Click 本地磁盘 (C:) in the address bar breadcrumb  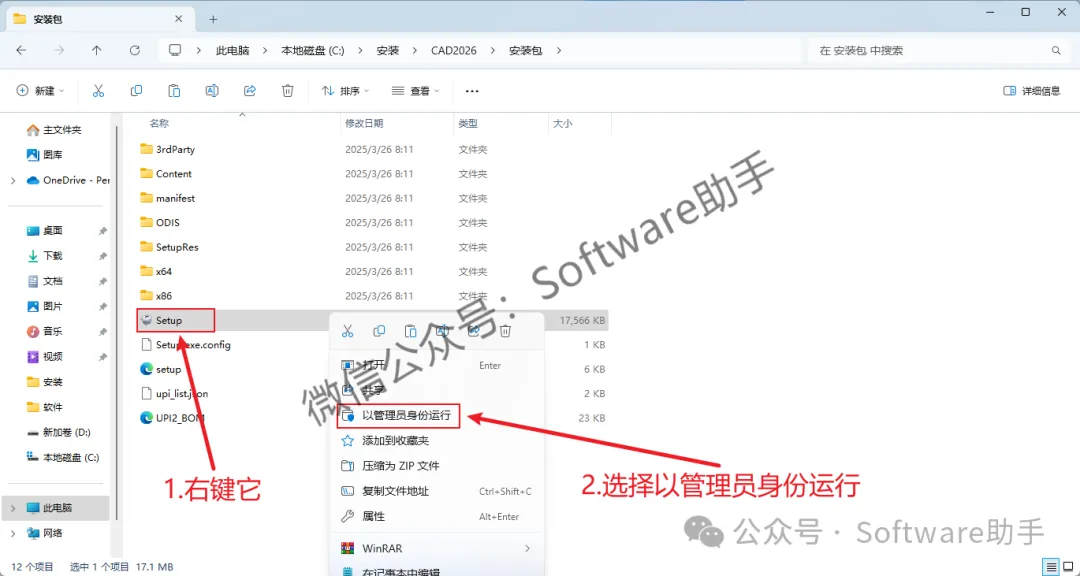[x=313, y=50]
